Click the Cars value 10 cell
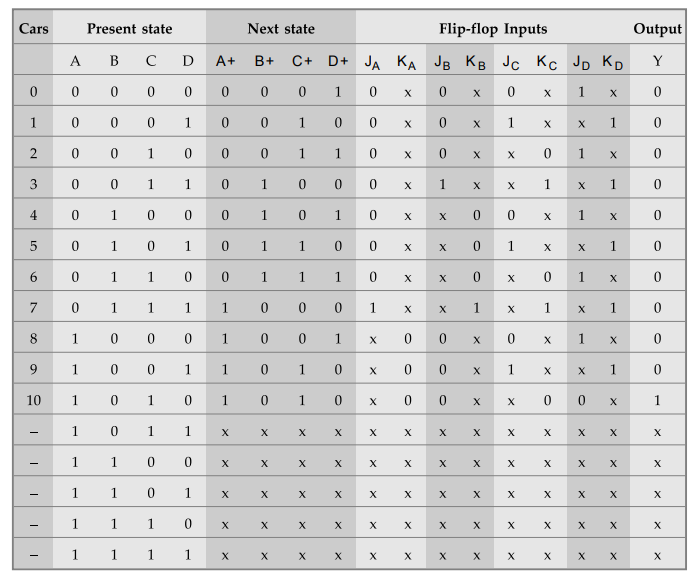The image size is (693, 579). coord(34,400)
